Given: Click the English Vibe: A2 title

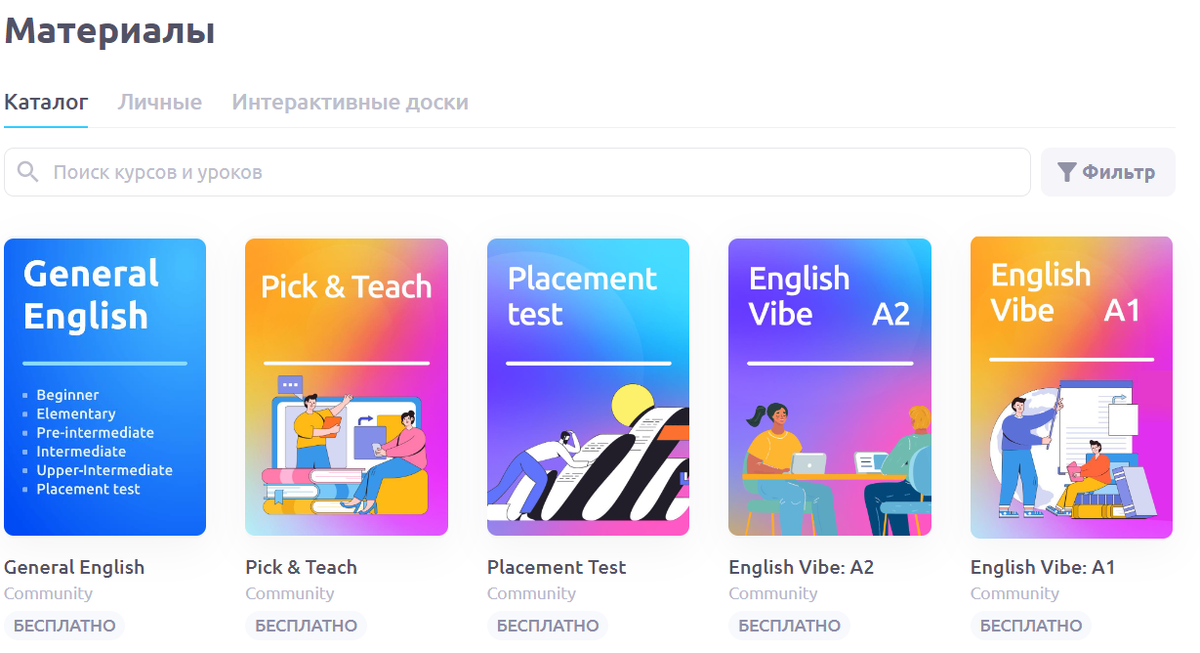Looking at the screenshot, I should 801,567.
